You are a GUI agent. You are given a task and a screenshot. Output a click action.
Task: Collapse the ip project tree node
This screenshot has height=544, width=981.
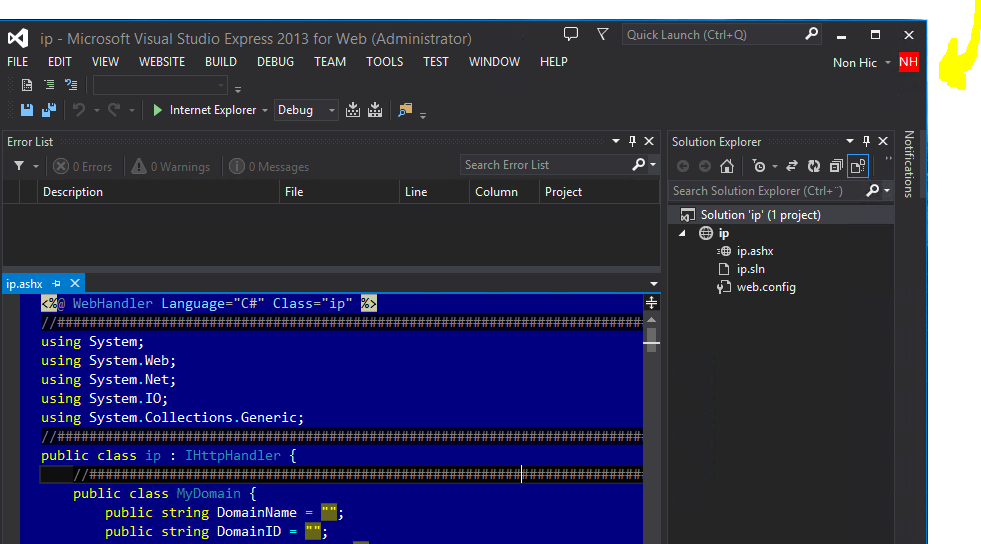tap(683, 233)
